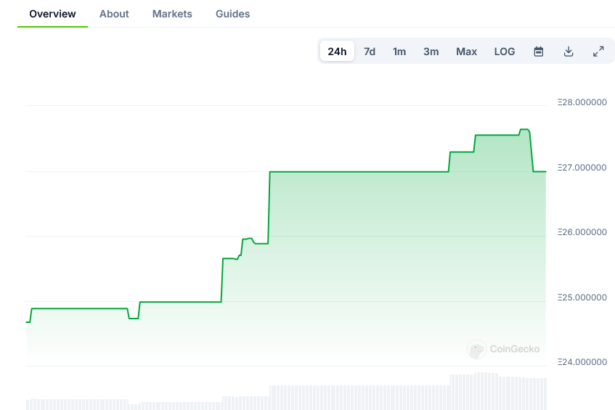
Task: Open the Overview tab
Action: [52, 14]
